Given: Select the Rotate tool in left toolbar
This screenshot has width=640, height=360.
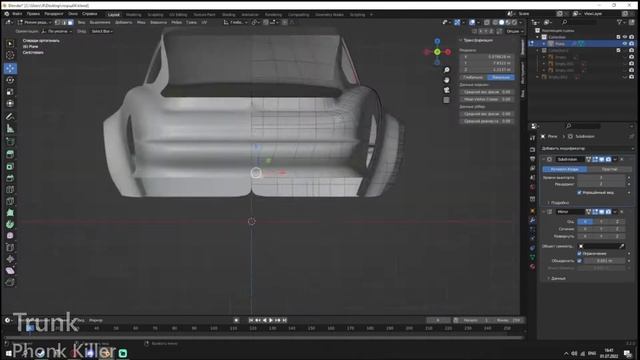Looking at the screenshot, I should tap(10, 80).
